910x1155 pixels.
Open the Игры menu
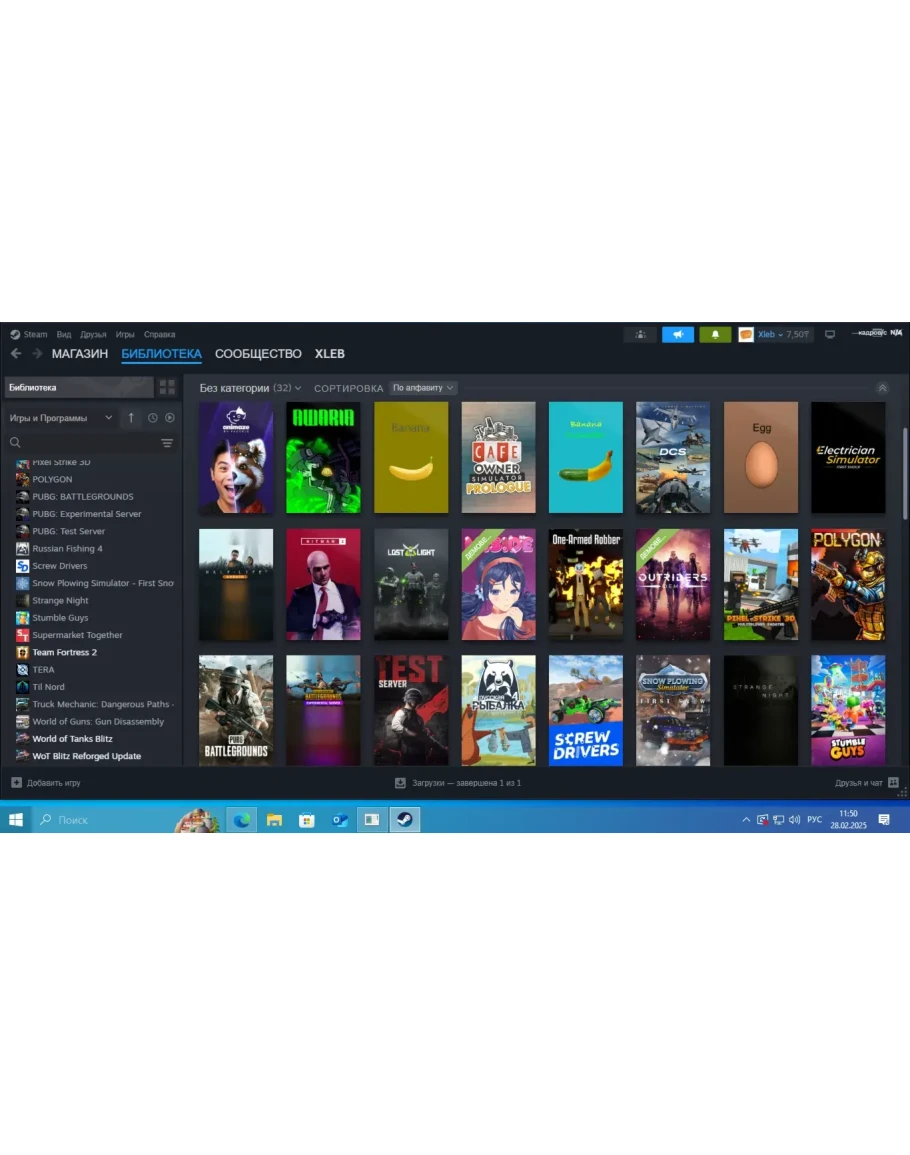pos(125,334)
